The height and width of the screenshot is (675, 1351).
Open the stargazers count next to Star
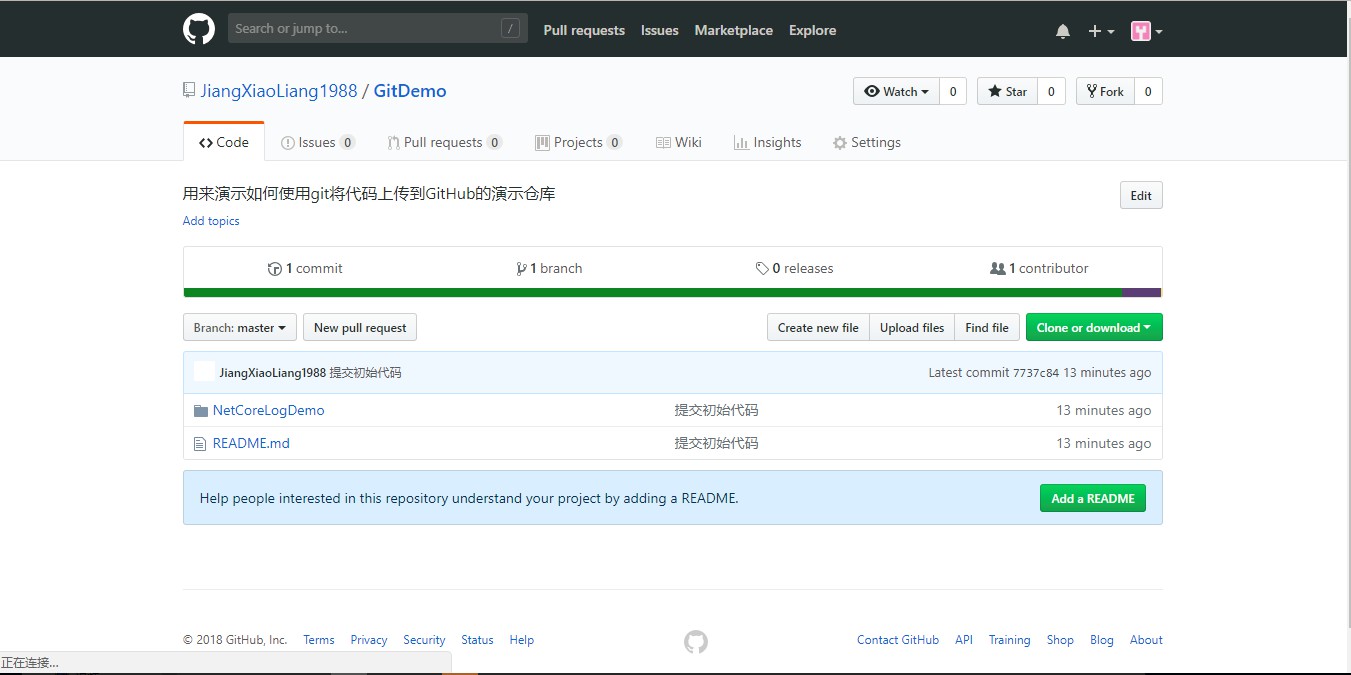tap(1051, 91)
